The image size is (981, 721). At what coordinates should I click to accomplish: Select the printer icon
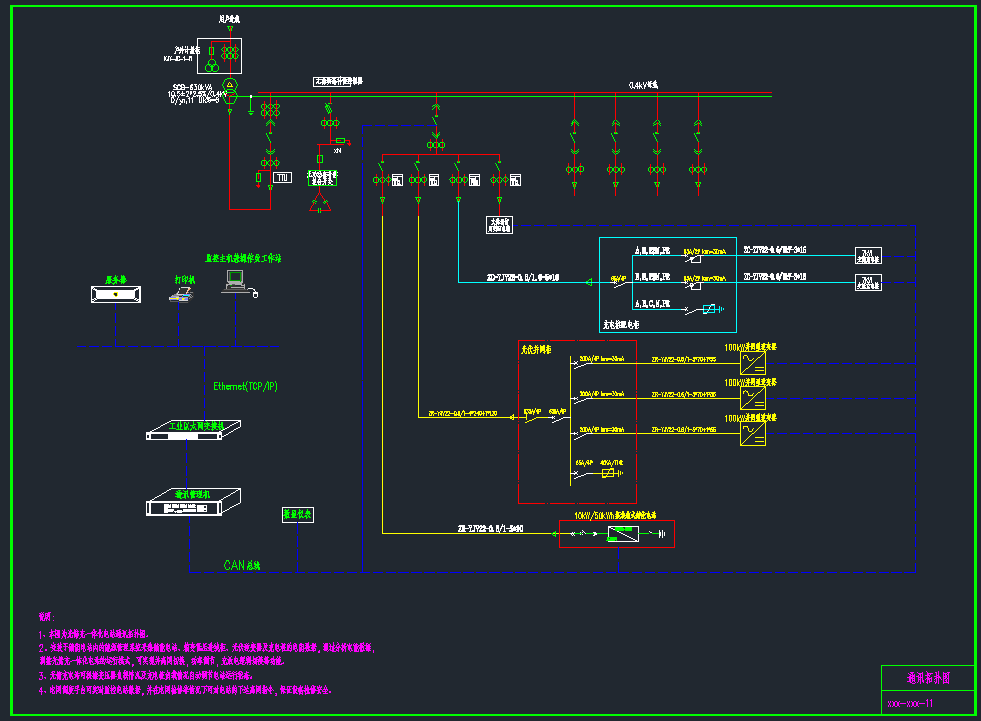(180, 294)
